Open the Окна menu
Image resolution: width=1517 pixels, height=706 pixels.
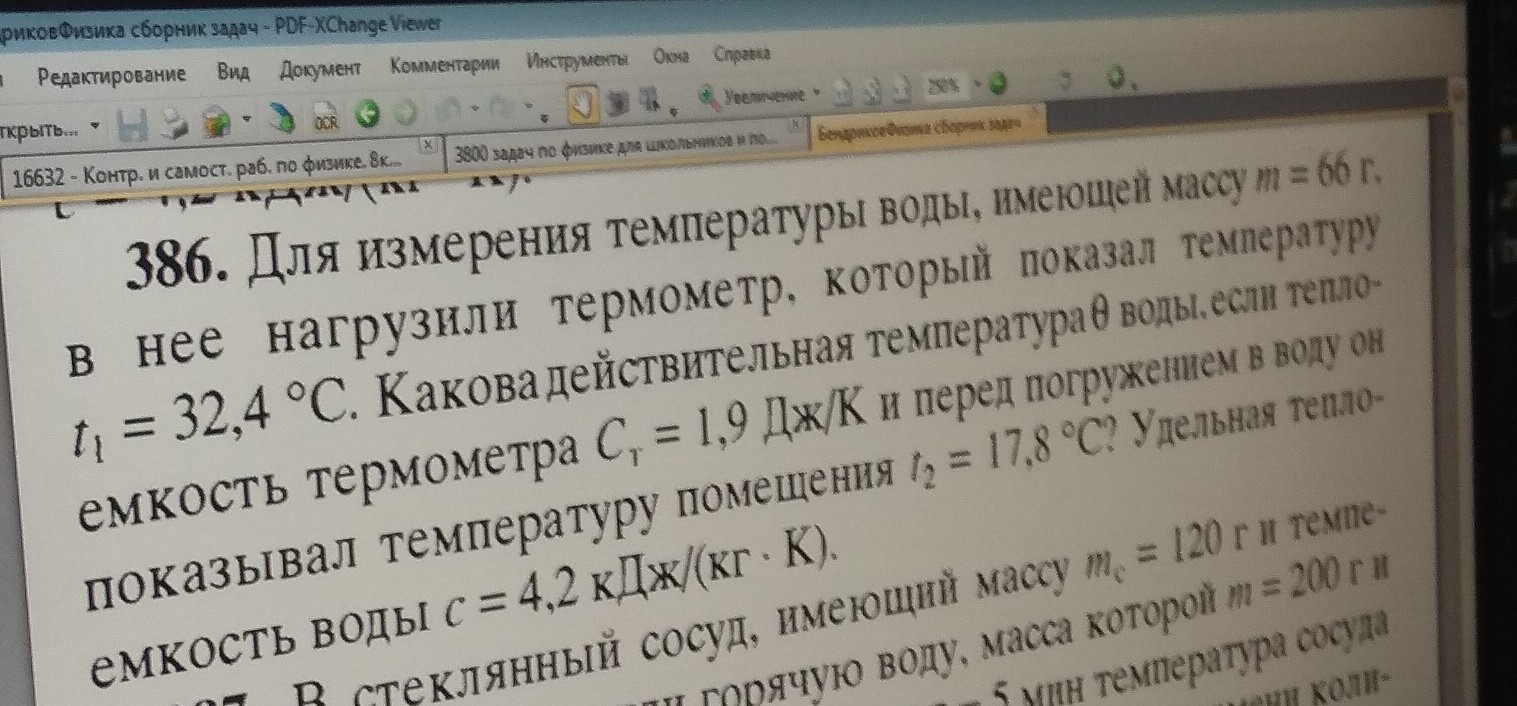[x=671, y=56]
